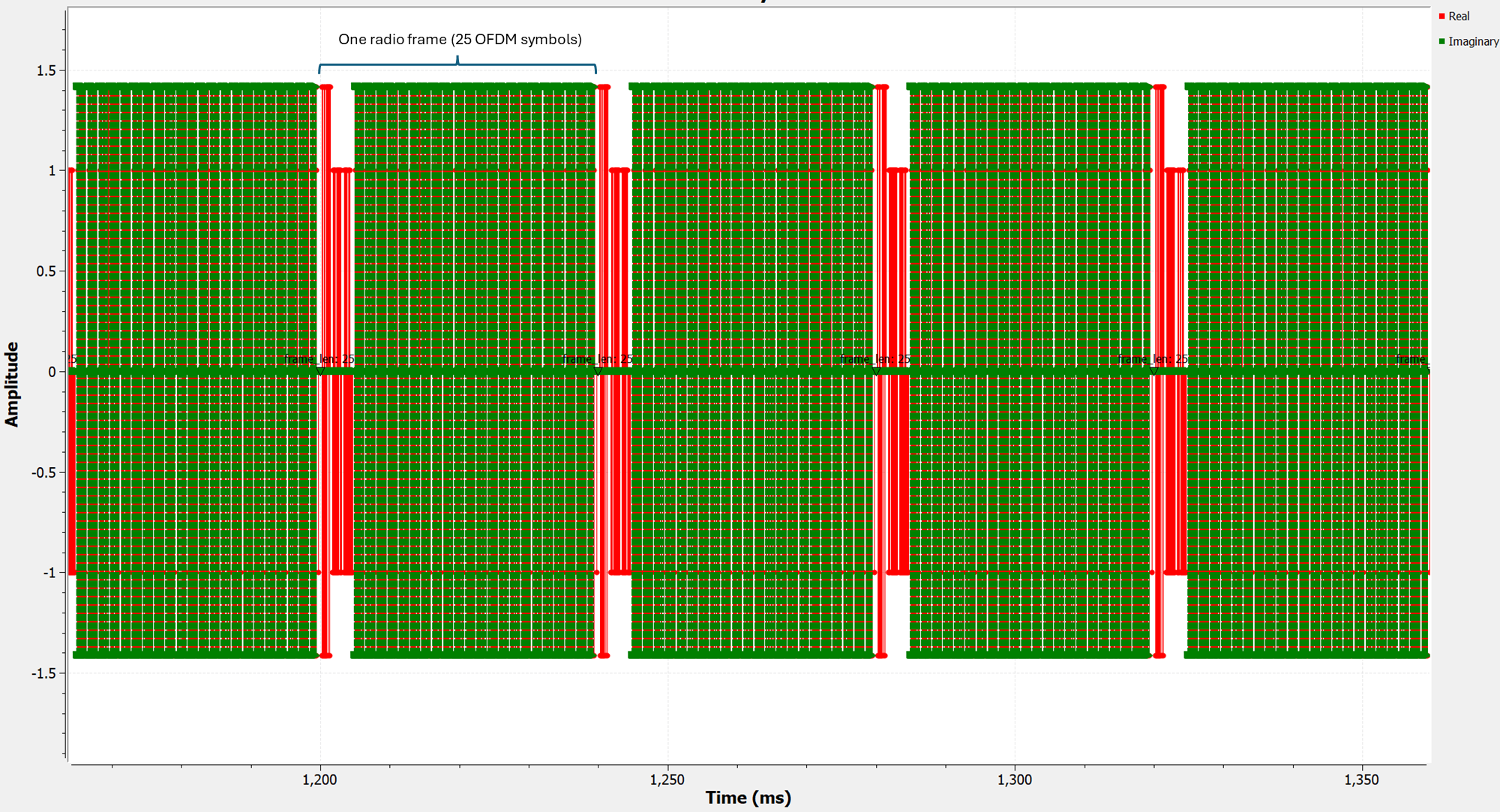Click the 1,250 tick label on time axis
Image resolution: width=1500 pixels, height=812 pixels.
(x=667, y=780)
